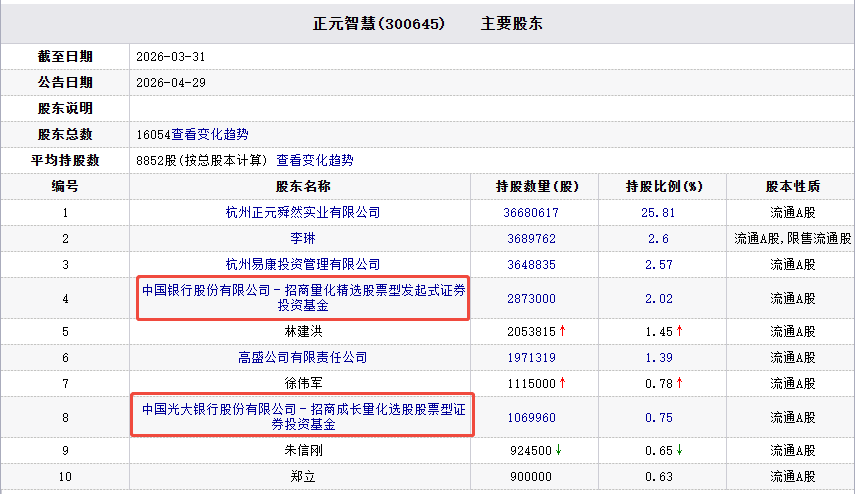Click the 股东说明 row label
This screenshot has height=494, width=864.
[x=65, y=108]
